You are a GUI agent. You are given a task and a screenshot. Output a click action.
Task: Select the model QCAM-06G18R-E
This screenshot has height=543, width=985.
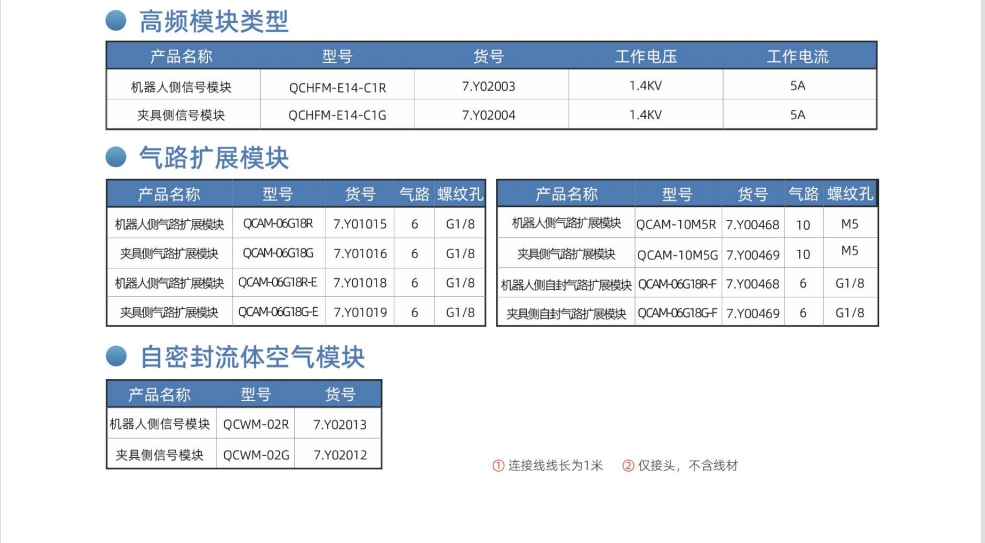278,283
